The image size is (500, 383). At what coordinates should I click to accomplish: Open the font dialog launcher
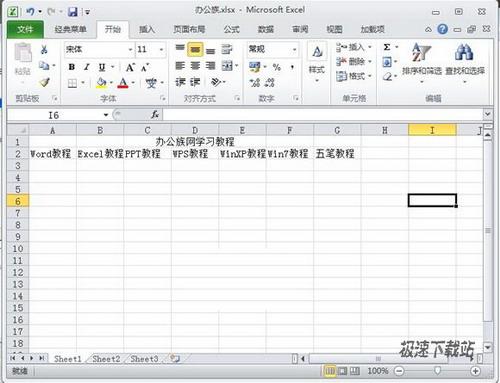click(x=162, y=98)
